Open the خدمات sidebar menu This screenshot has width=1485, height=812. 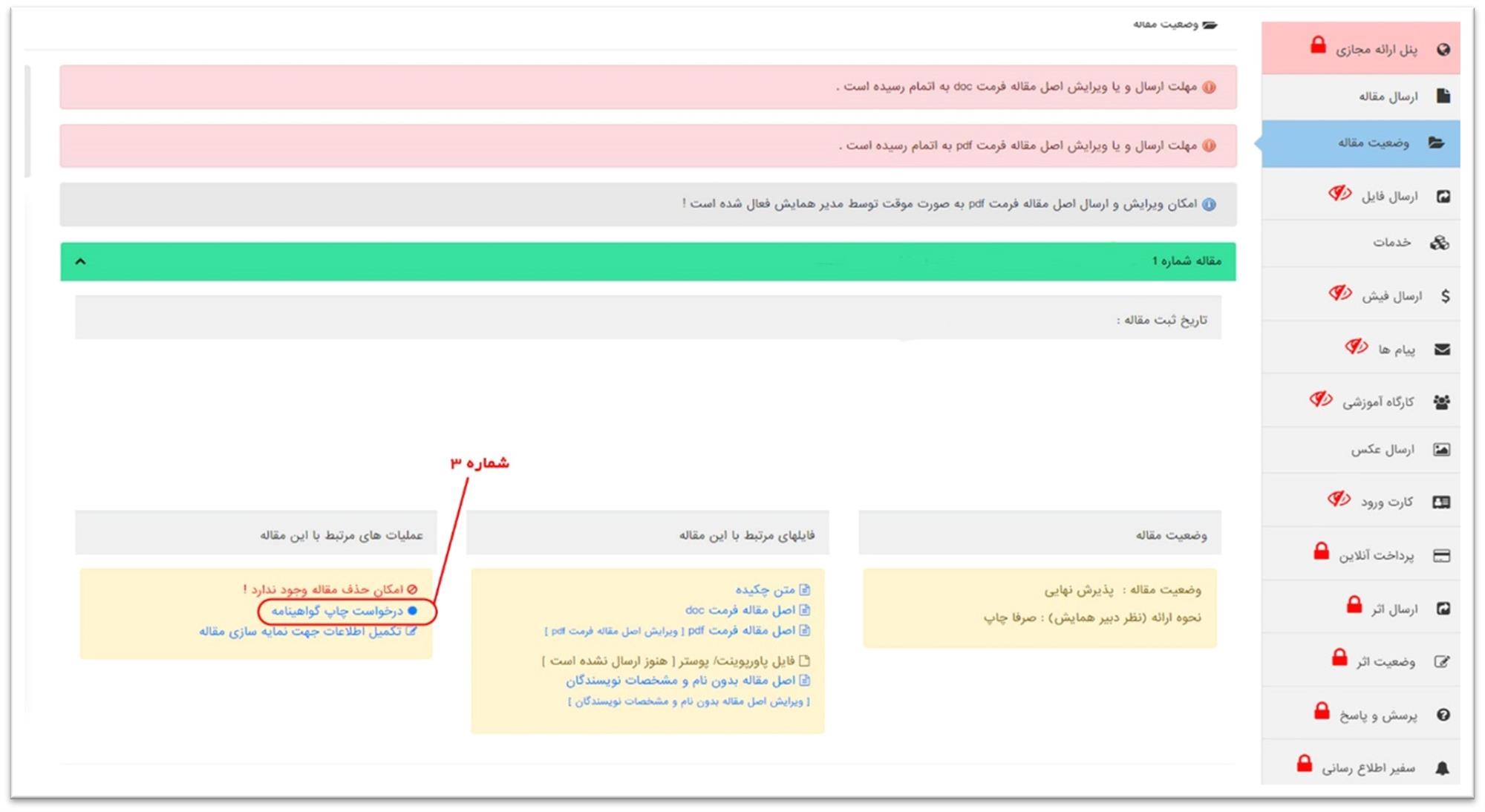click(x=1391, y=243)
